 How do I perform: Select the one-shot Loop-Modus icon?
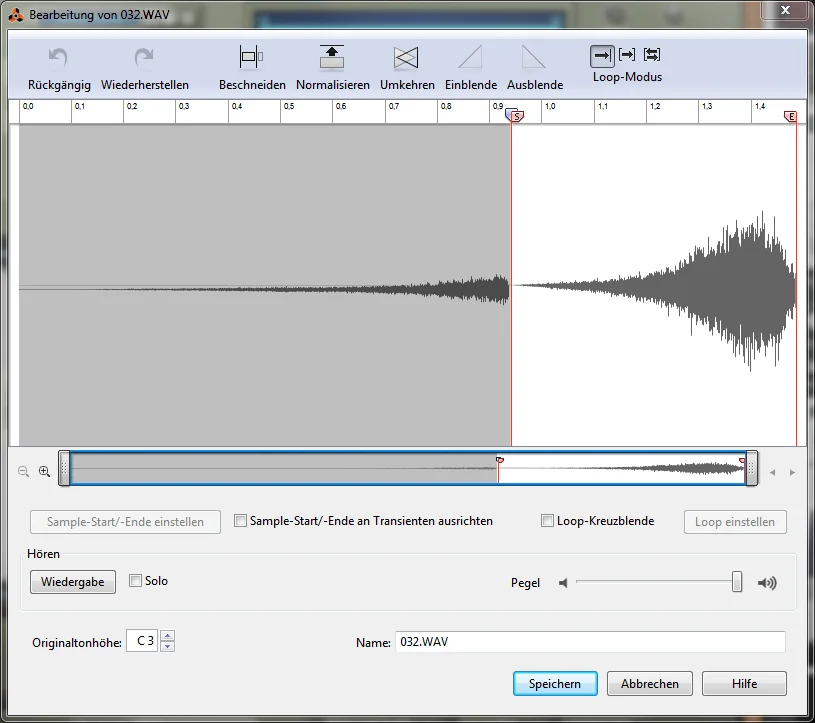pyautogui.click(x=602, y=56)
